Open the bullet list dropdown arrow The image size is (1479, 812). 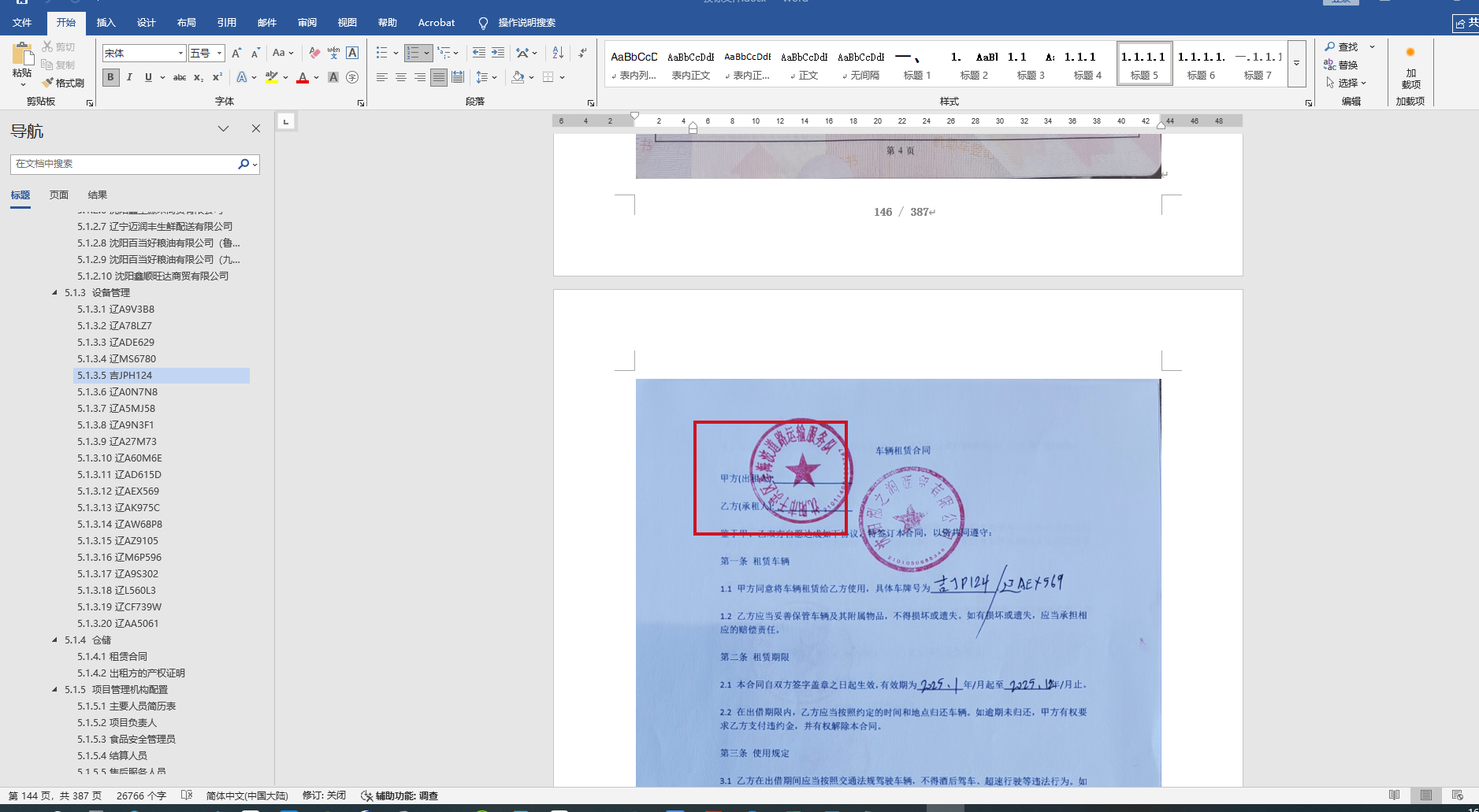click(396, 53)
